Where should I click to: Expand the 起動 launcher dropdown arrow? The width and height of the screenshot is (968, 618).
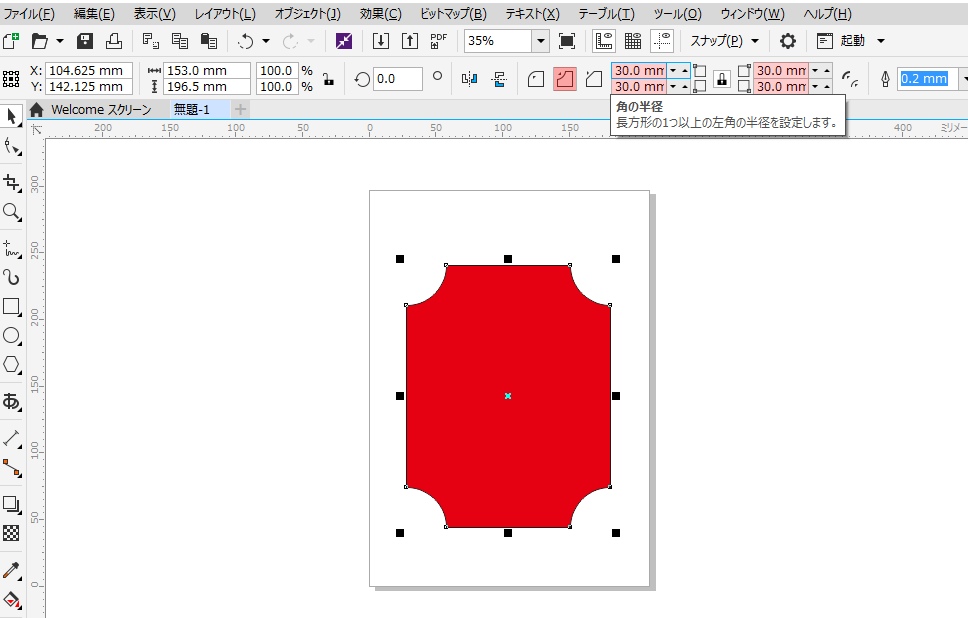click(x=881, y=41)
